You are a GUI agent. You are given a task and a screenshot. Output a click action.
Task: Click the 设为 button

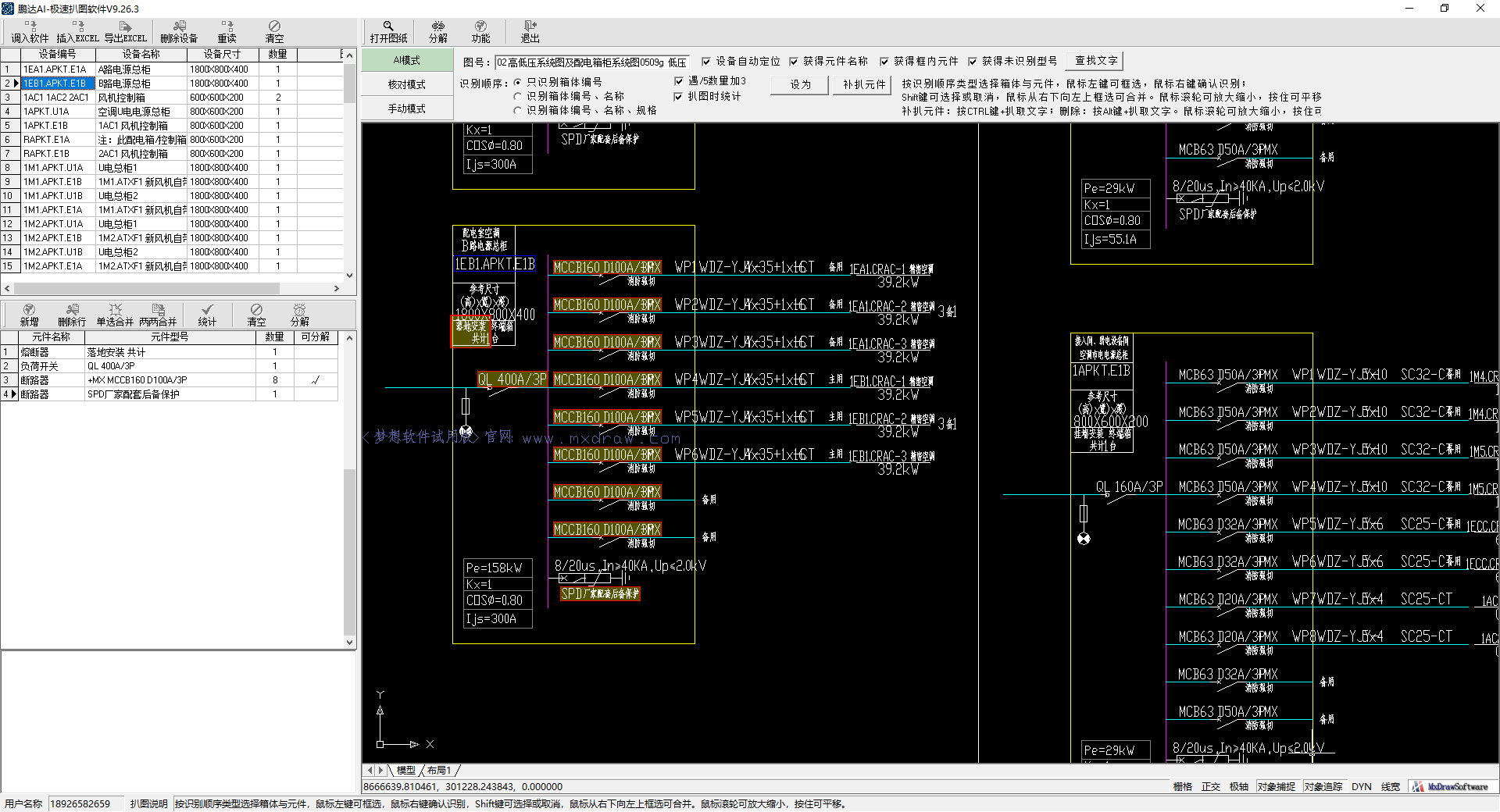click(x=800, y=84)
